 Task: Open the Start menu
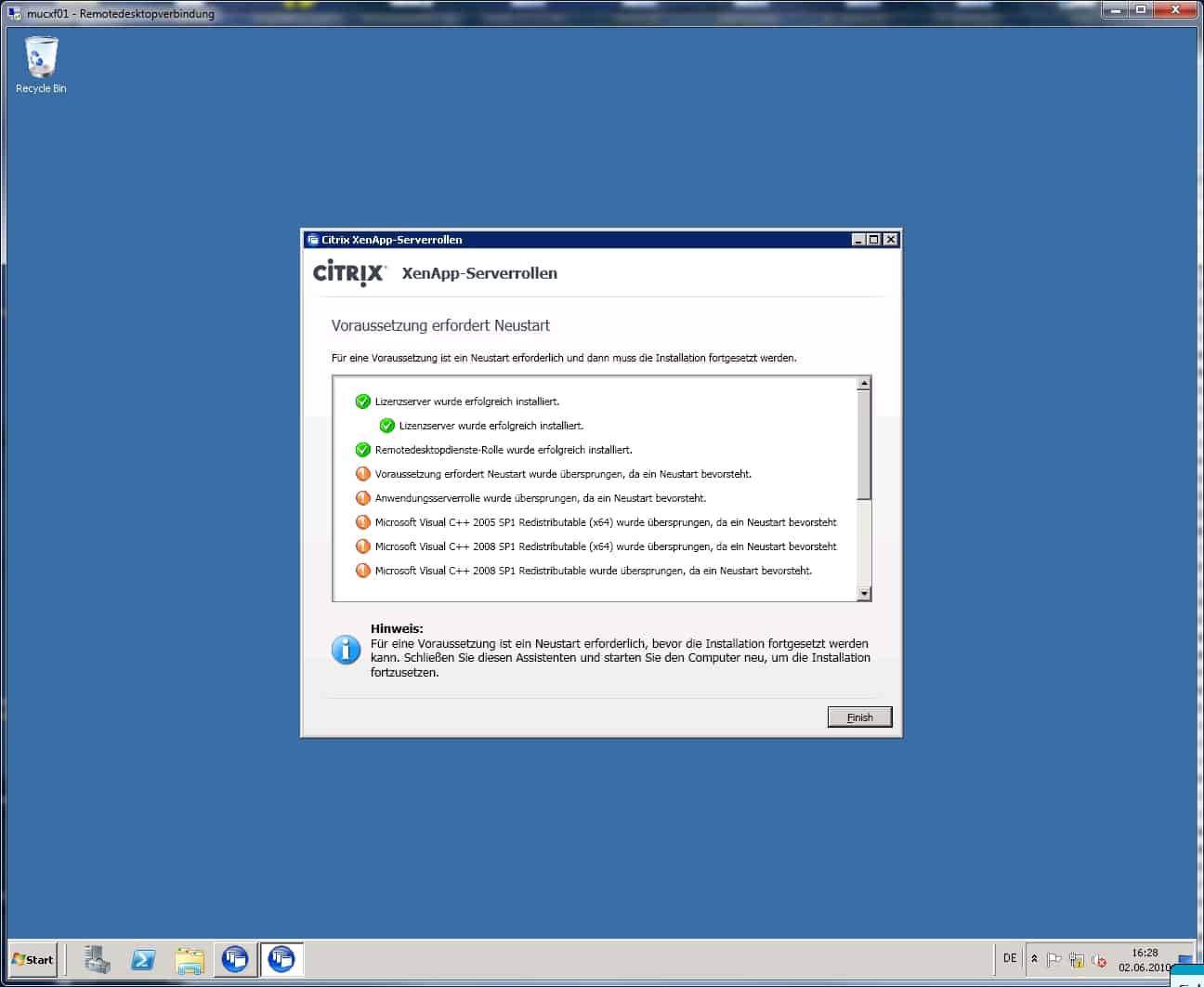[x=33, y=959]
